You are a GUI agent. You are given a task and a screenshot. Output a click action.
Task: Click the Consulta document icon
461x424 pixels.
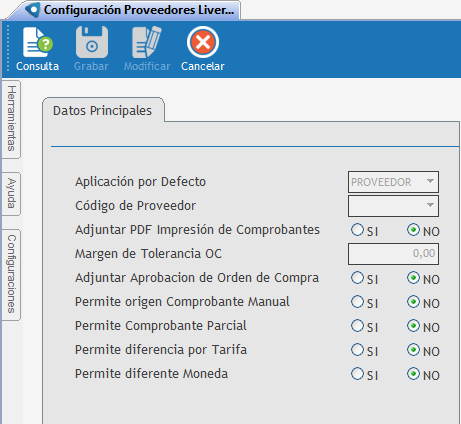(x=37, y=43)
